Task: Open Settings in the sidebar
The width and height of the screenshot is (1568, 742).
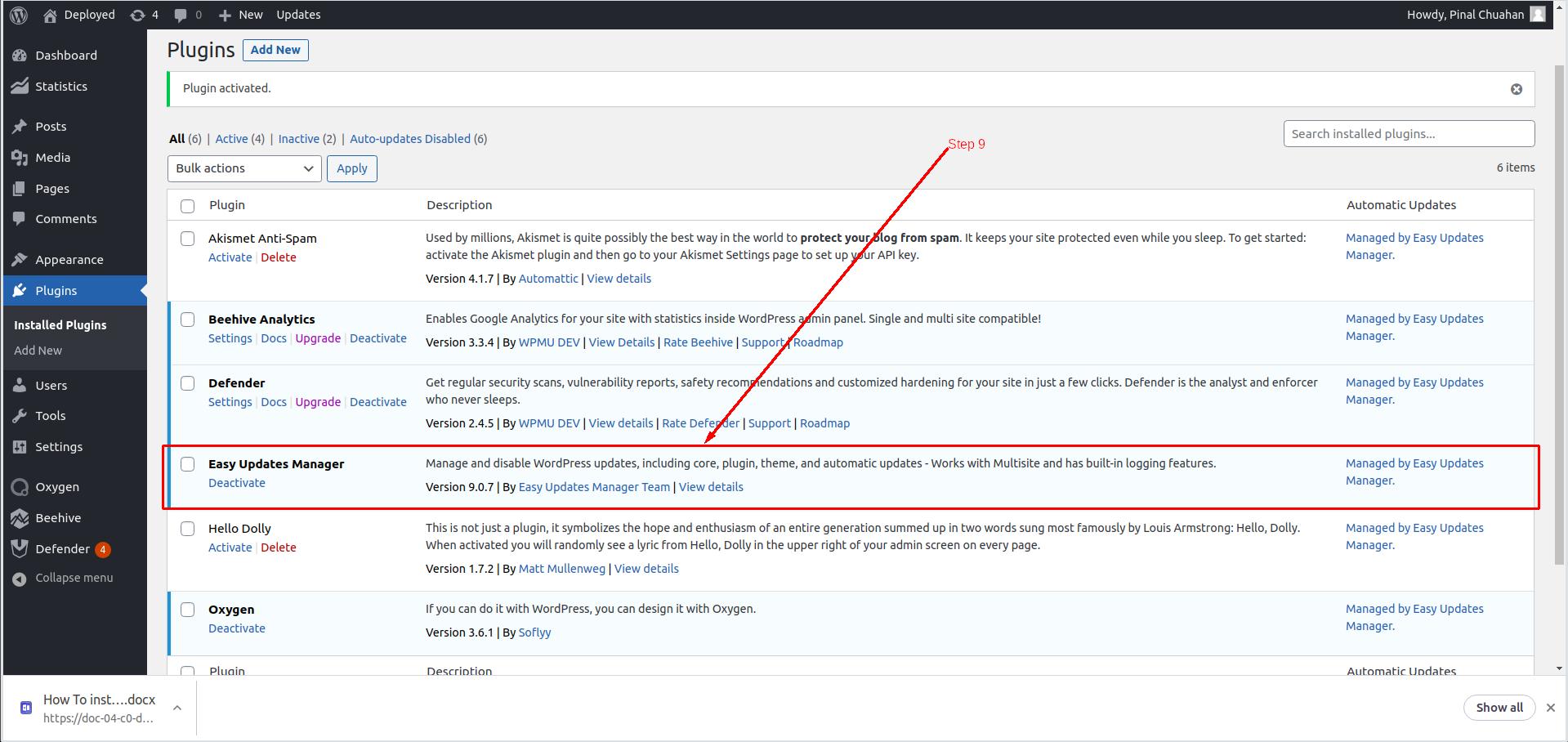Action: point(59,446)
